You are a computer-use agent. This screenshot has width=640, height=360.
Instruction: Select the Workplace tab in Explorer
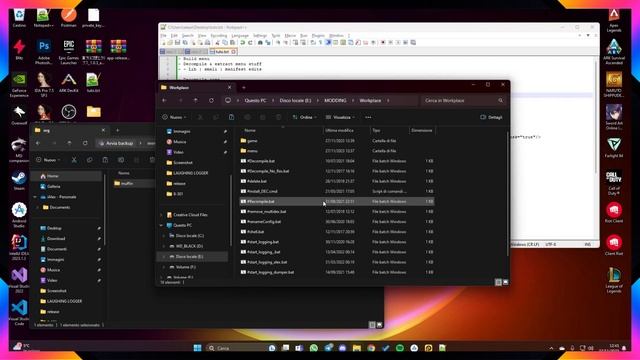pos(196,87)
